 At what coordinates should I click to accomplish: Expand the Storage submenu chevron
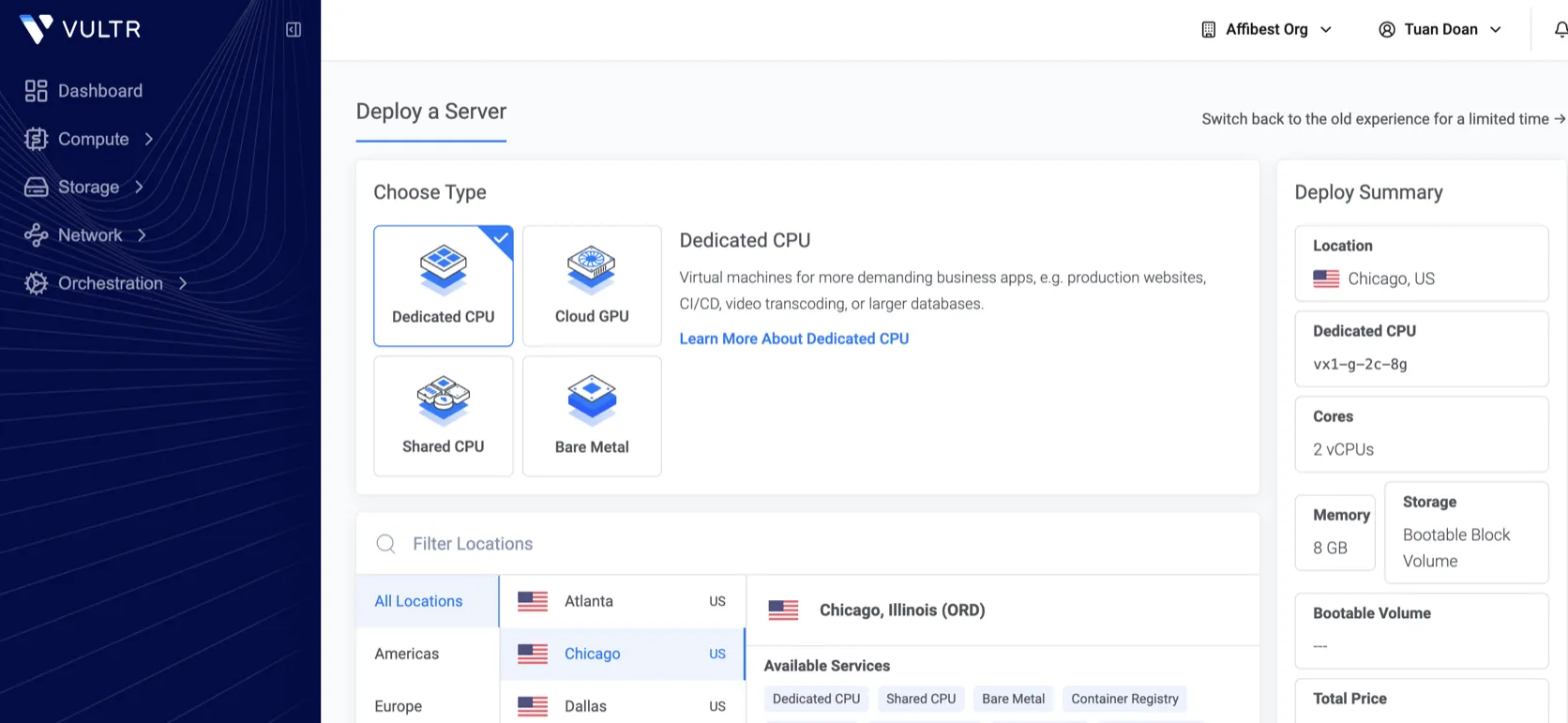[139, 187]
